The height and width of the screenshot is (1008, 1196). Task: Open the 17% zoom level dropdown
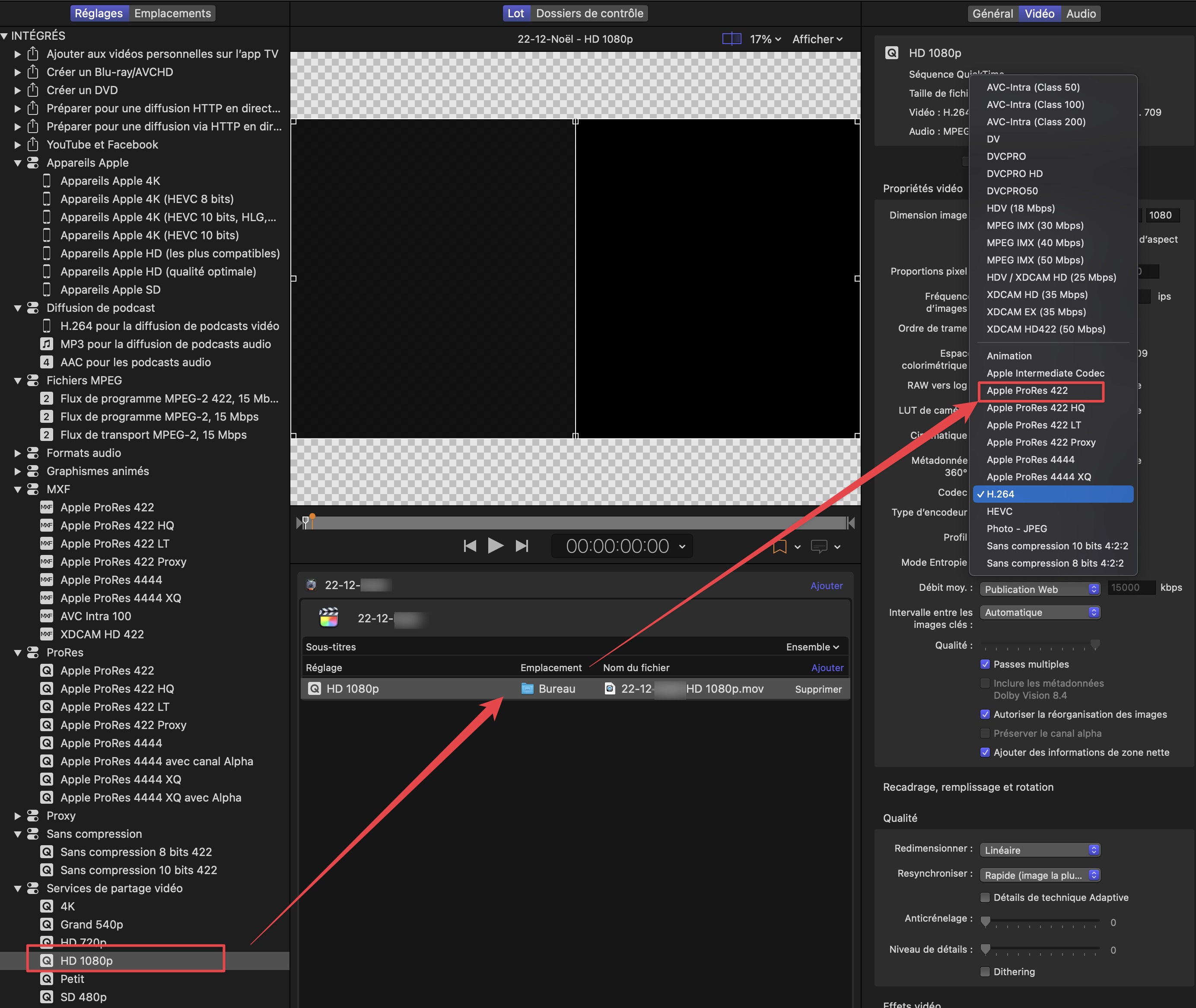pos(765,39)
